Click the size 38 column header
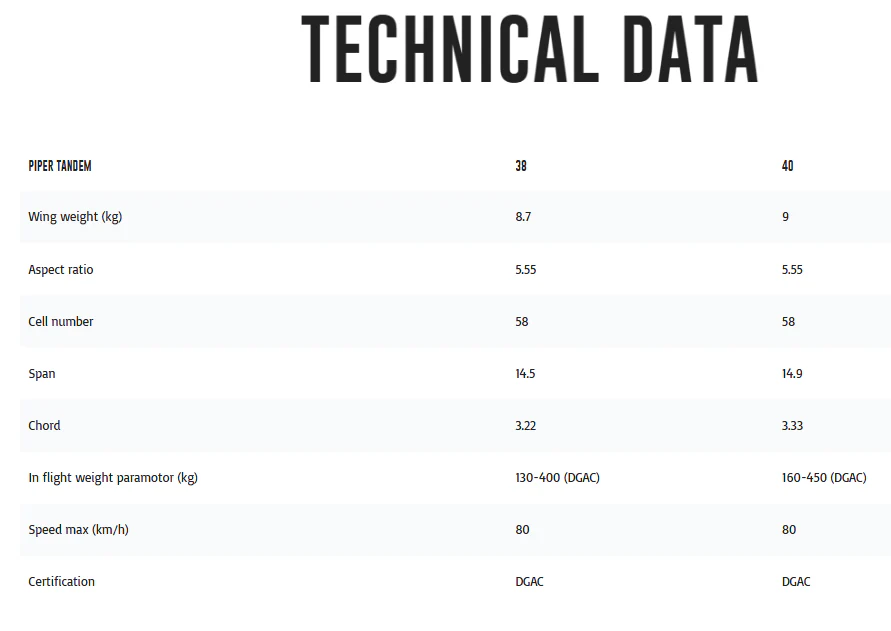The width and height of the screenshot is (891, 631). [x=521, y=166]
